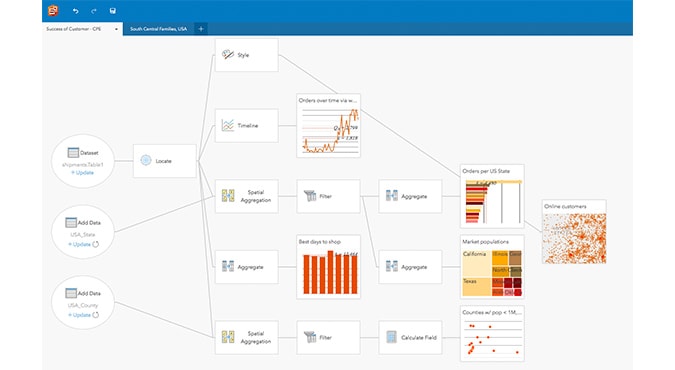The width and height of the screenshot is (675, 370).
Task: Click the Style paintbrush icon
Action: point(228,55)
